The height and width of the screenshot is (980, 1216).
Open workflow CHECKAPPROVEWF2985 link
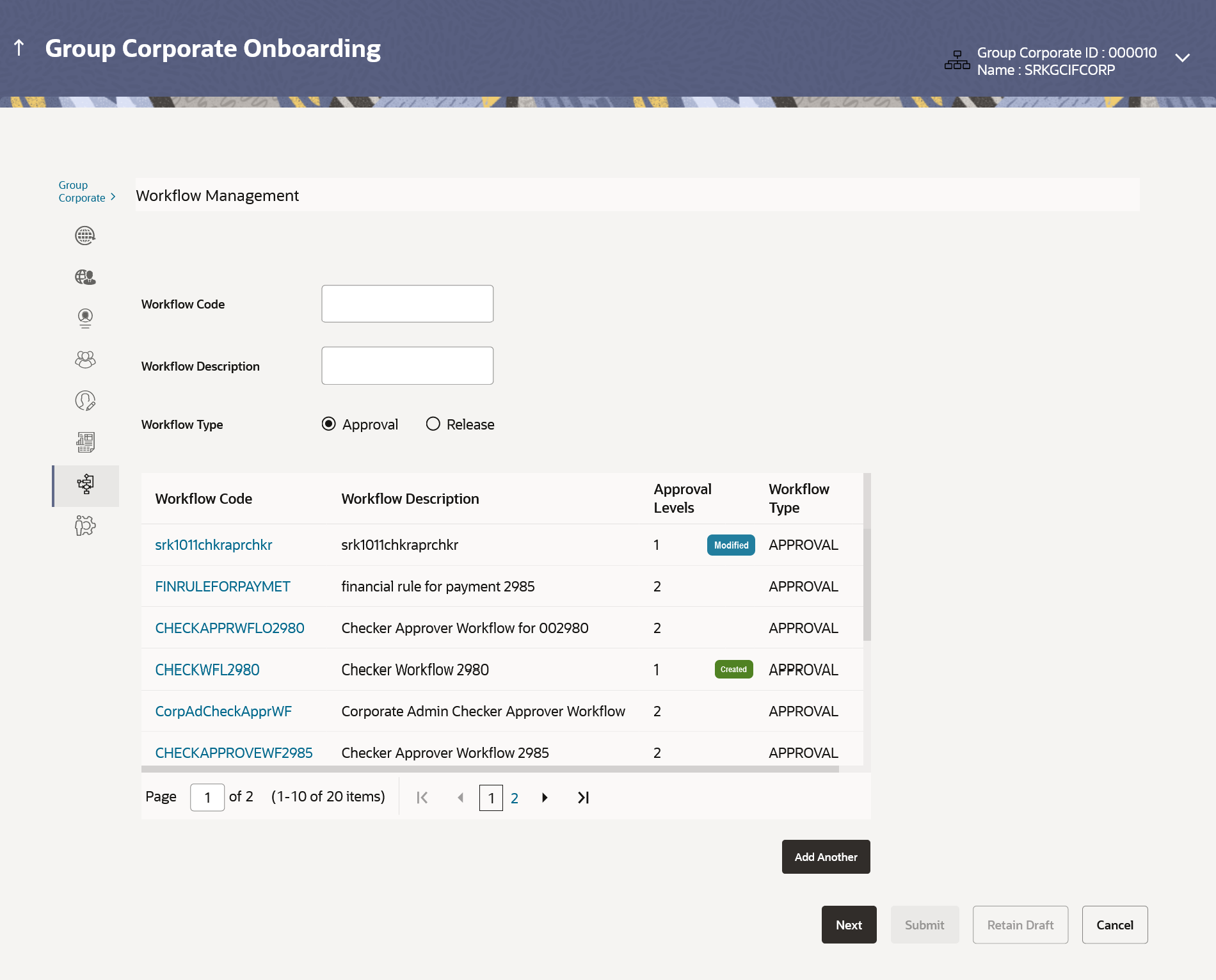(234, 753)
